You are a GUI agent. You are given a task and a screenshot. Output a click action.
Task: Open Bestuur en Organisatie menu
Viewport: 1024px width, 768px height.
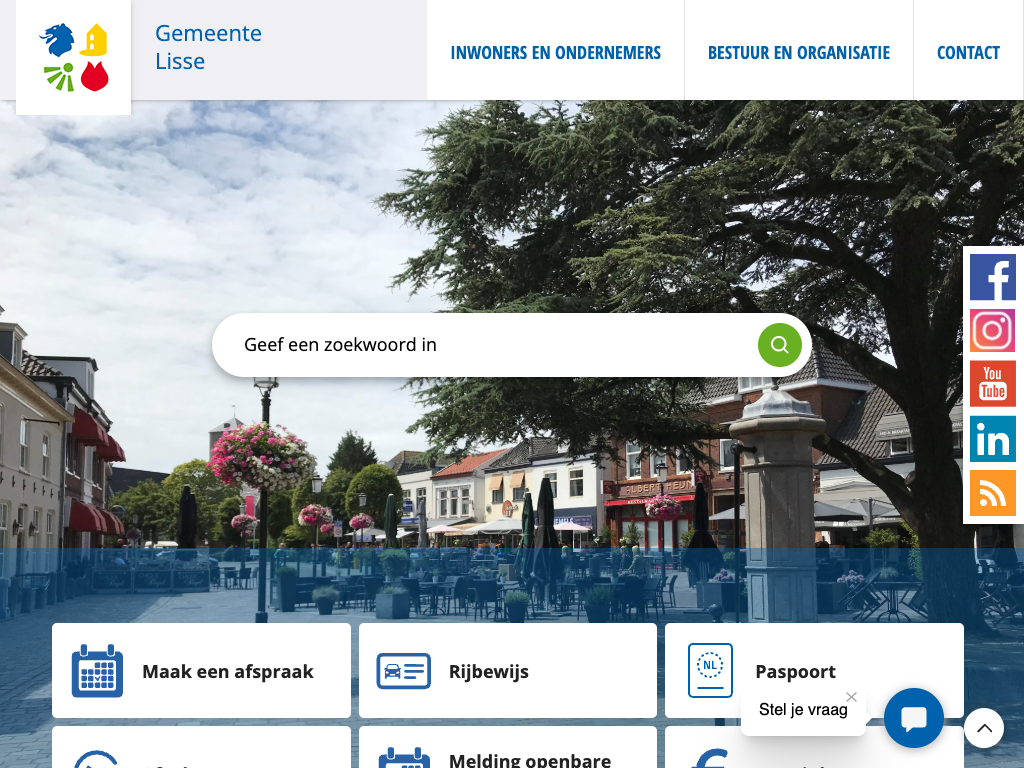pos(798,53)
